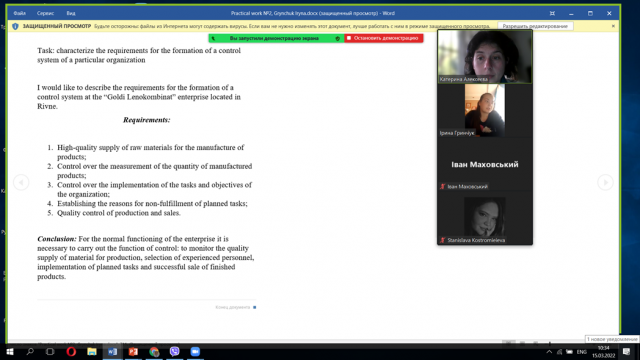Image resolution: width=640 pixels, height=360 pixels.
Task: Open the Файл menu
Action: pyautogui.click(x=19, y=13)
